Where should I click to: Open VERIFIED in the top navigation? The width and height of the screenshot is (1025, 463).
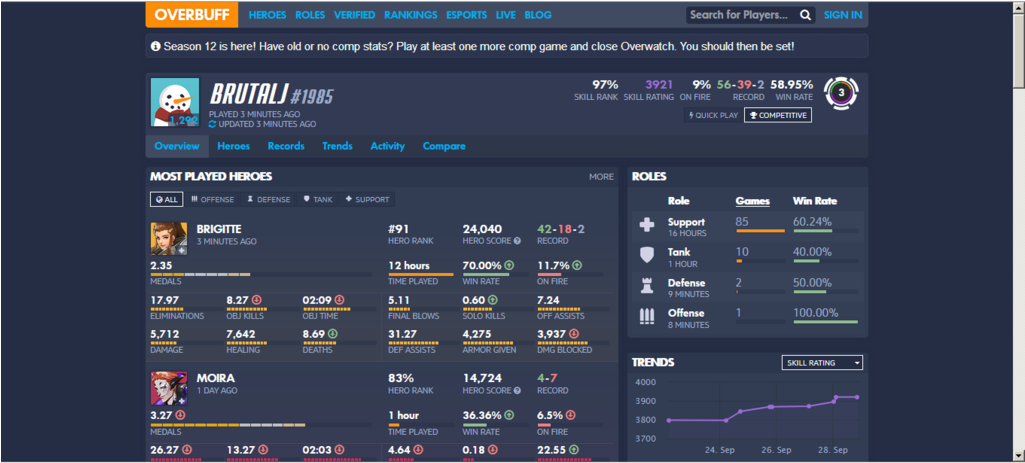point(354,15)
